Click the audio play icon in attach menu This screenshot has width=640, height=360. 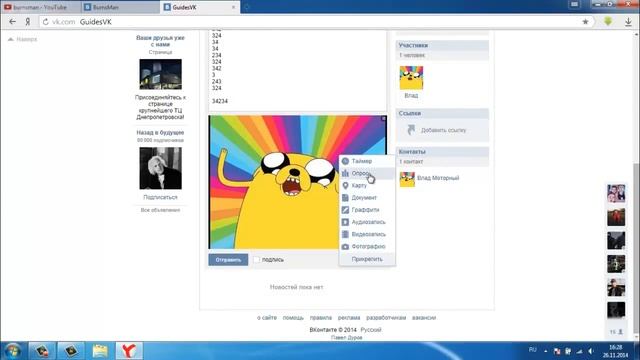pyautogui.click(x=345, y=222)
